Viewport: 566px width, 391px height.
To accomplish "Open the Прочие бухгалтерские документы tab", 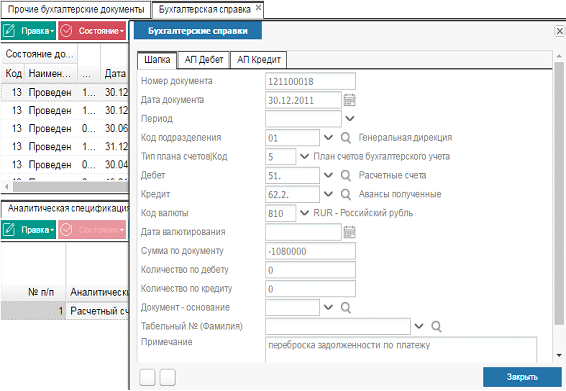I will click(76, 10).
